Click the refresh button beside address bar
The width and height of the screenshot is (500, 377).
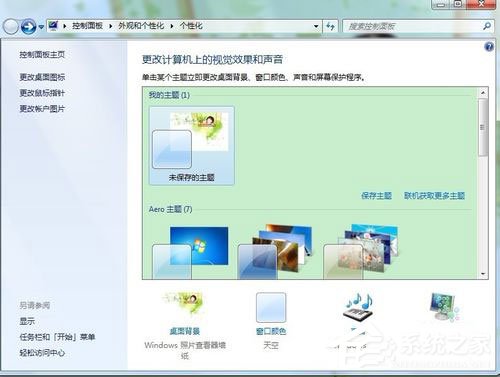pyautogui.click(x=330, y=26)
